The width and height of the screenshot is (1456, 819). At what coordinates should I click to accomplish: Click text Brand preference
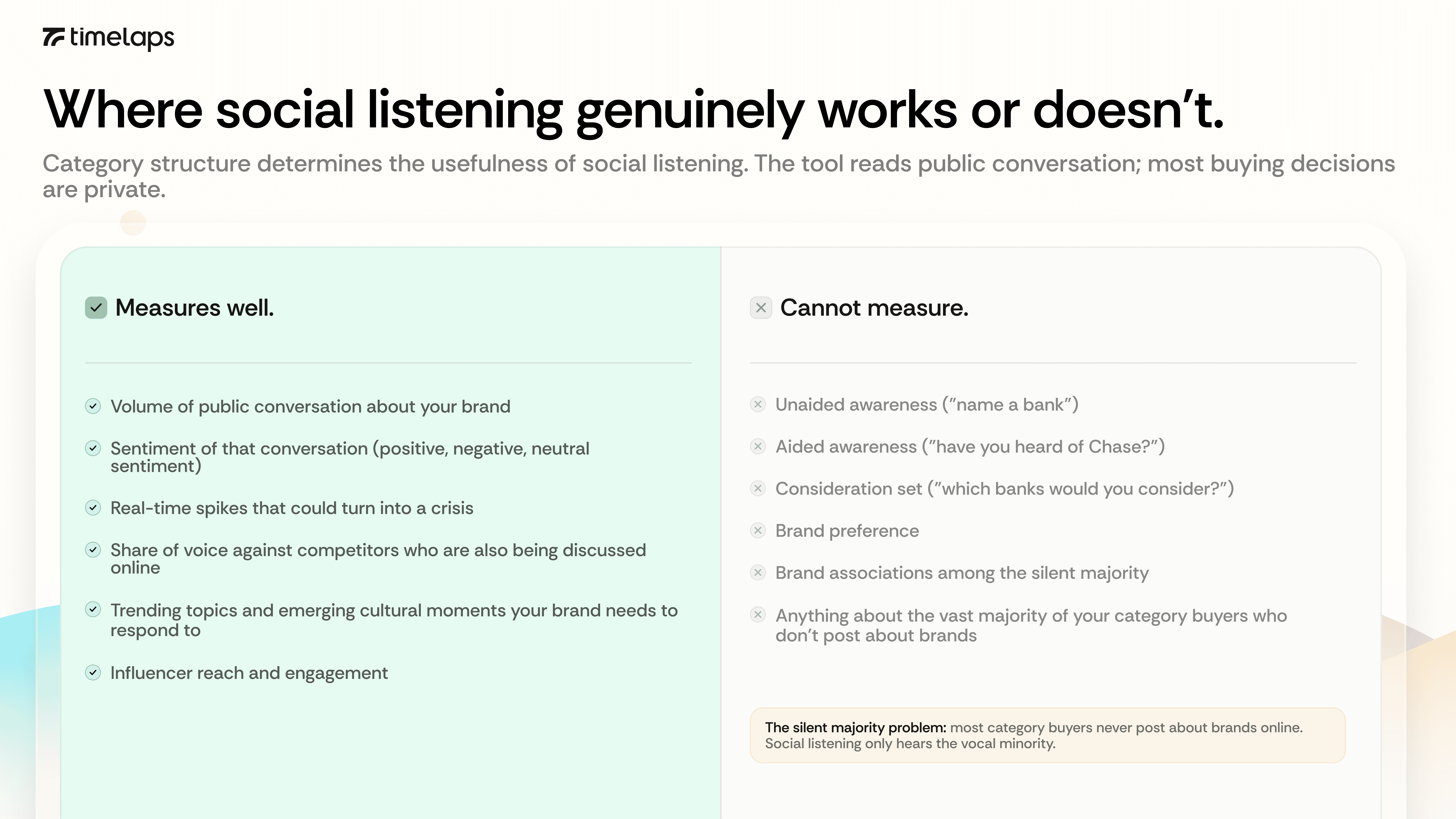click(847, 531)
